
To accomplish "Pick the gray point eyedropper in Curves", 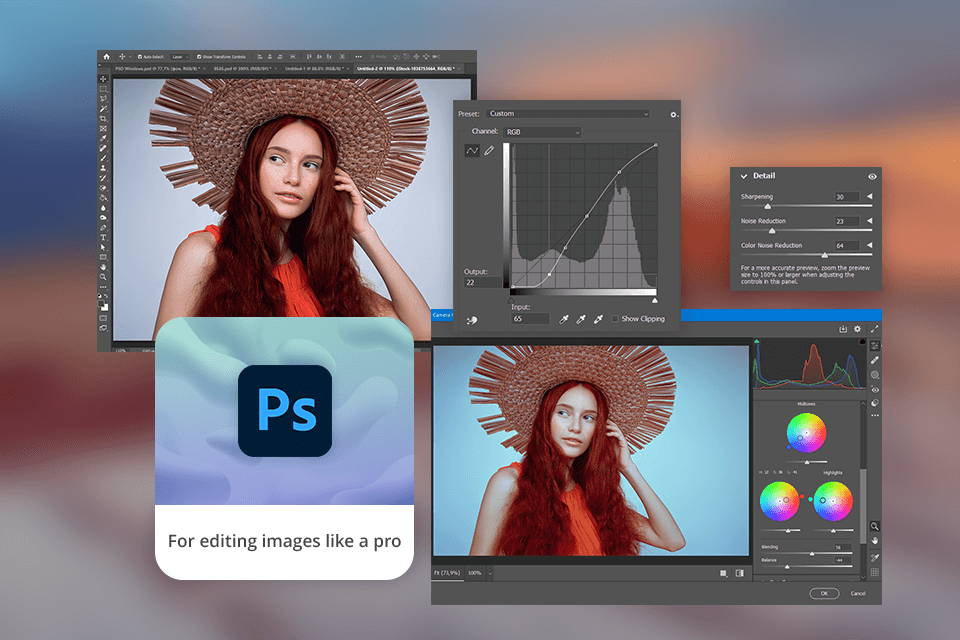I will click(x=581, y=318).
